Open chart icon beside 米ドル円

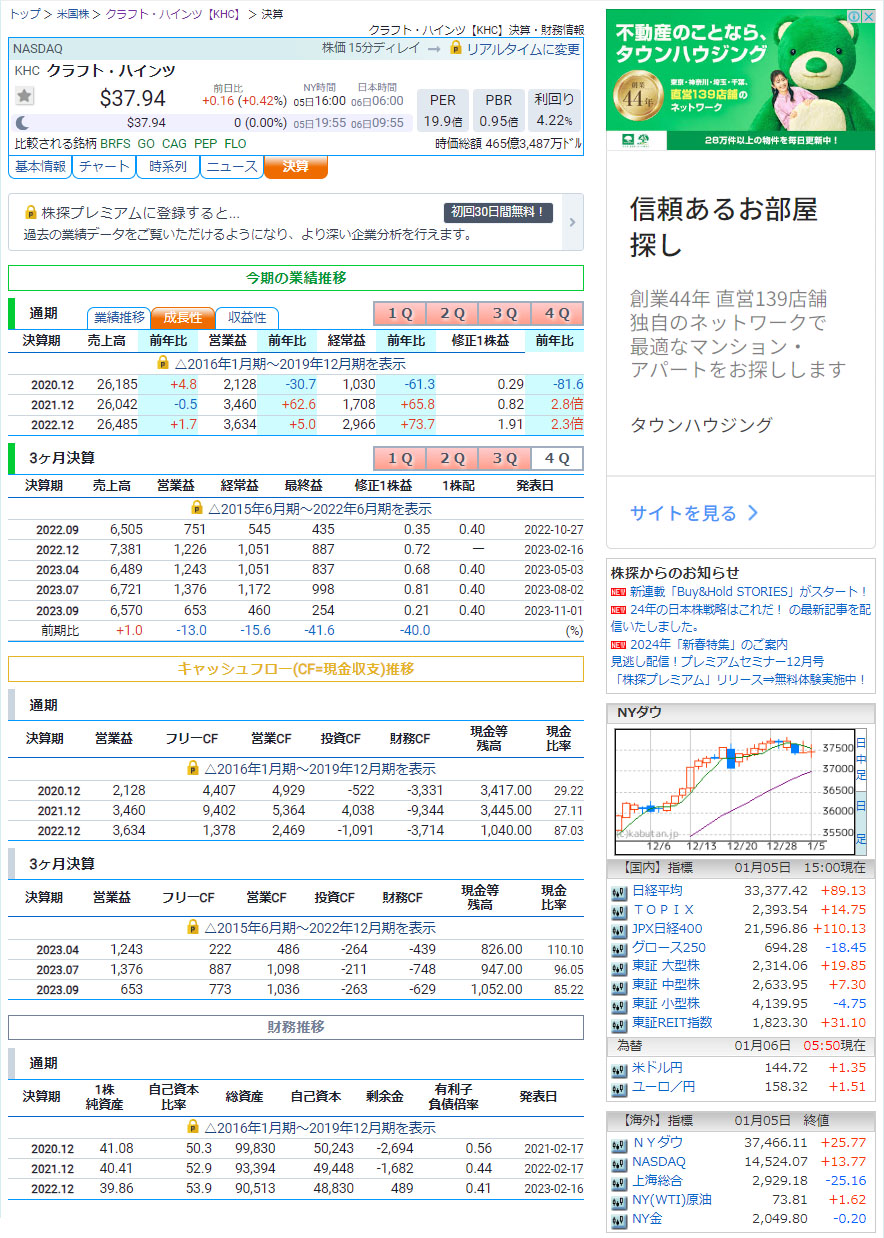(x=619, y=1068)
